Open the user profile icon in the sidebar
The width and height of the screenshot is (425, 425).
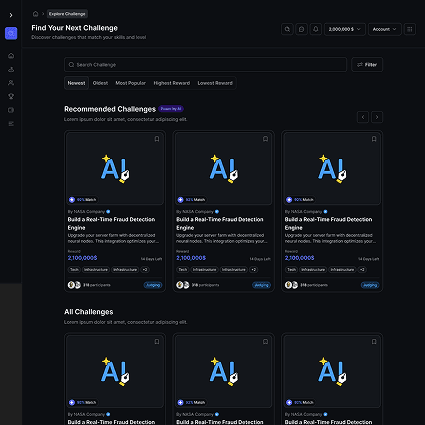click(x=11, y=83)
